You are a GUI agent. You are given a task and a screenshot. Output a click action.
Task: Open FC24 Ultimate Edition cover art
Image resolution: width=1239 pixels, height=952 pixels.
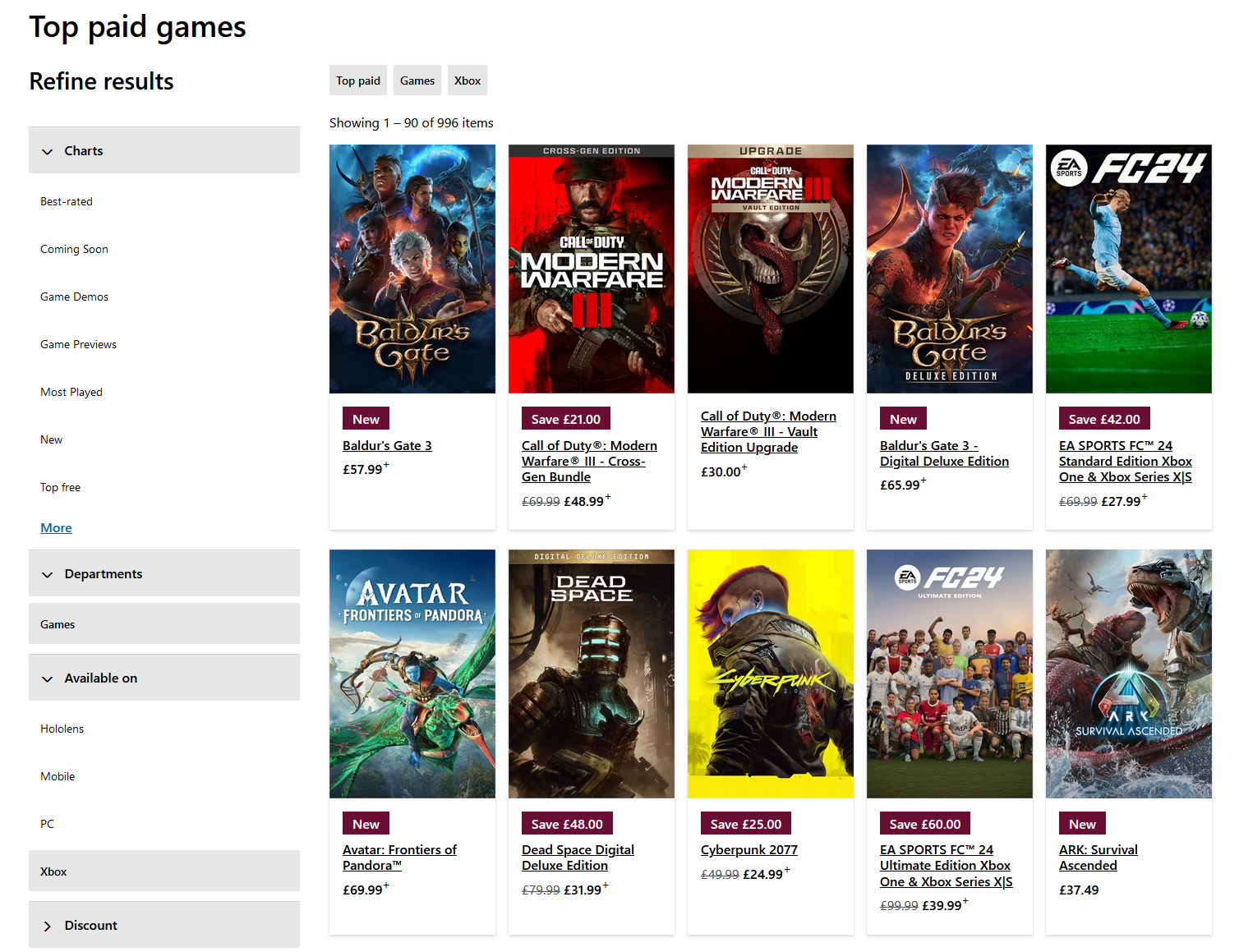(950, 674)
